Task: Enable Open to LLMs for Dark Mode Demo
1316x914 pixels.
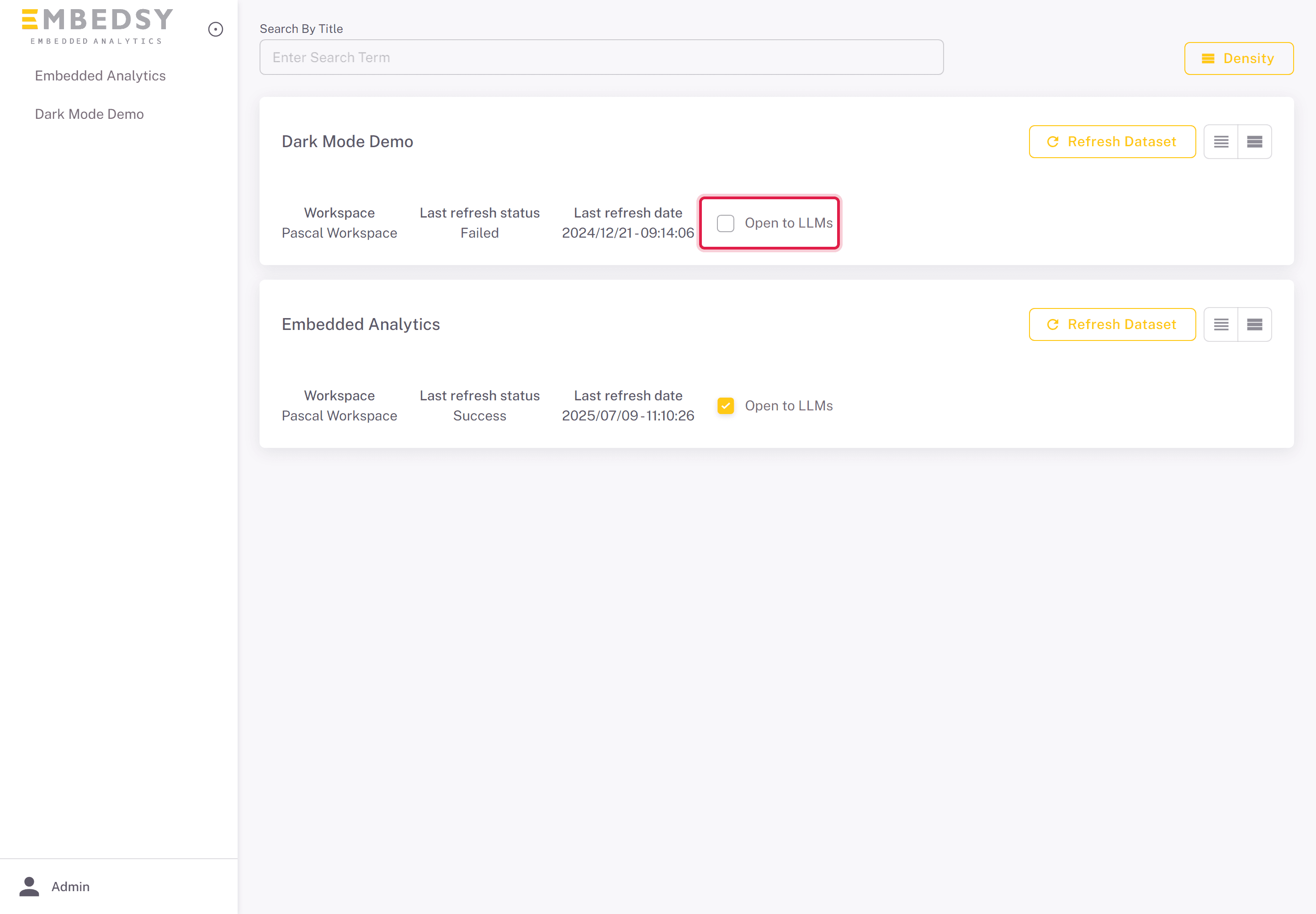Action: pyautogui.click(x=726, y=223)
